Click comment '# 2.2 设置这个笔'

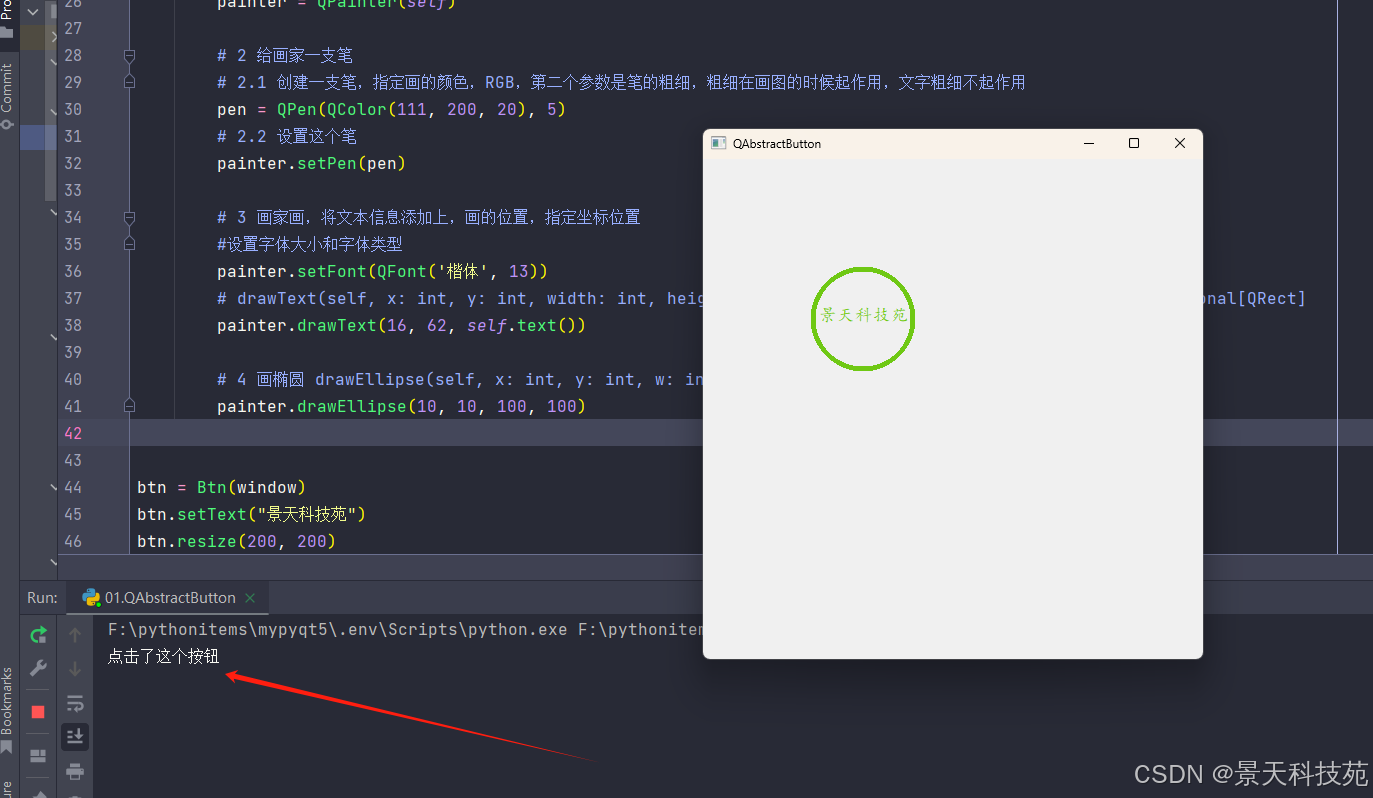[287, 136]
